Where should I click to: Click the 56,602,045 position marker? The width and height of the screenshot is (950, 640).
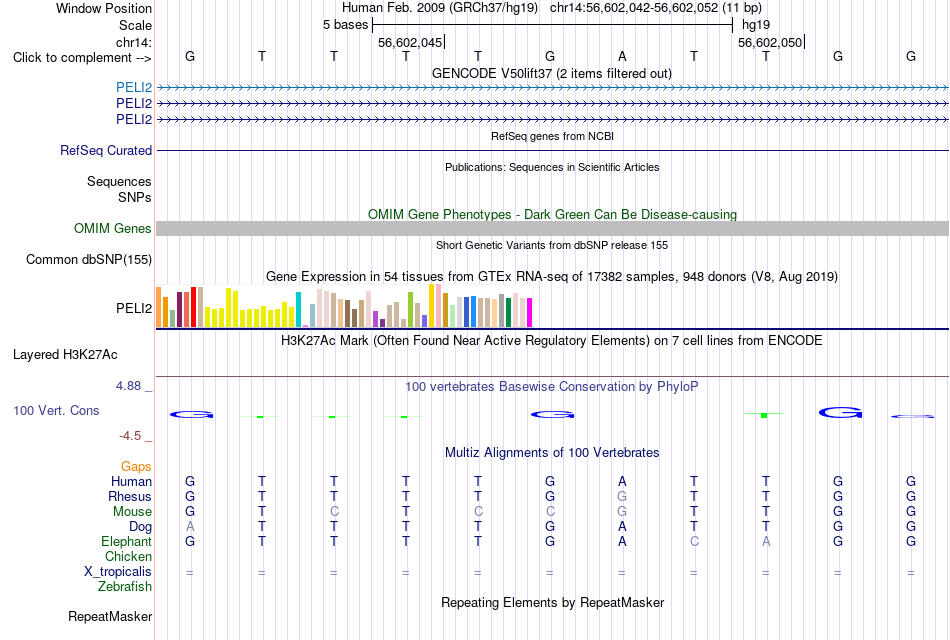click(410, 42)
